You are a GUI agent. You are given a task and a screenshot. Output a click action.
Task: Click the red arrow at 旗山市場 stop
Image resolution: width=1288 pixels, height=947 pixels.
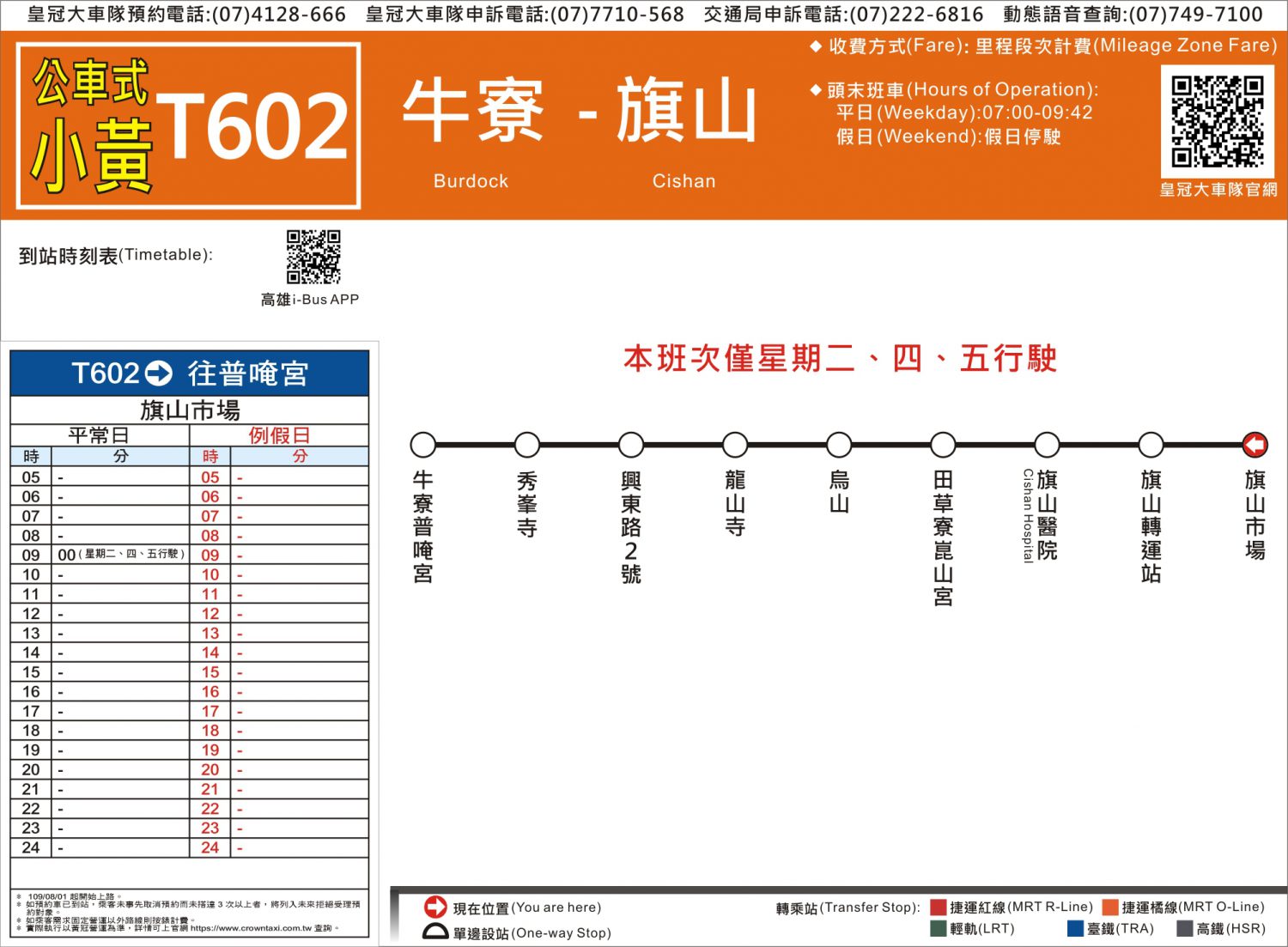tap(1255, 445)
